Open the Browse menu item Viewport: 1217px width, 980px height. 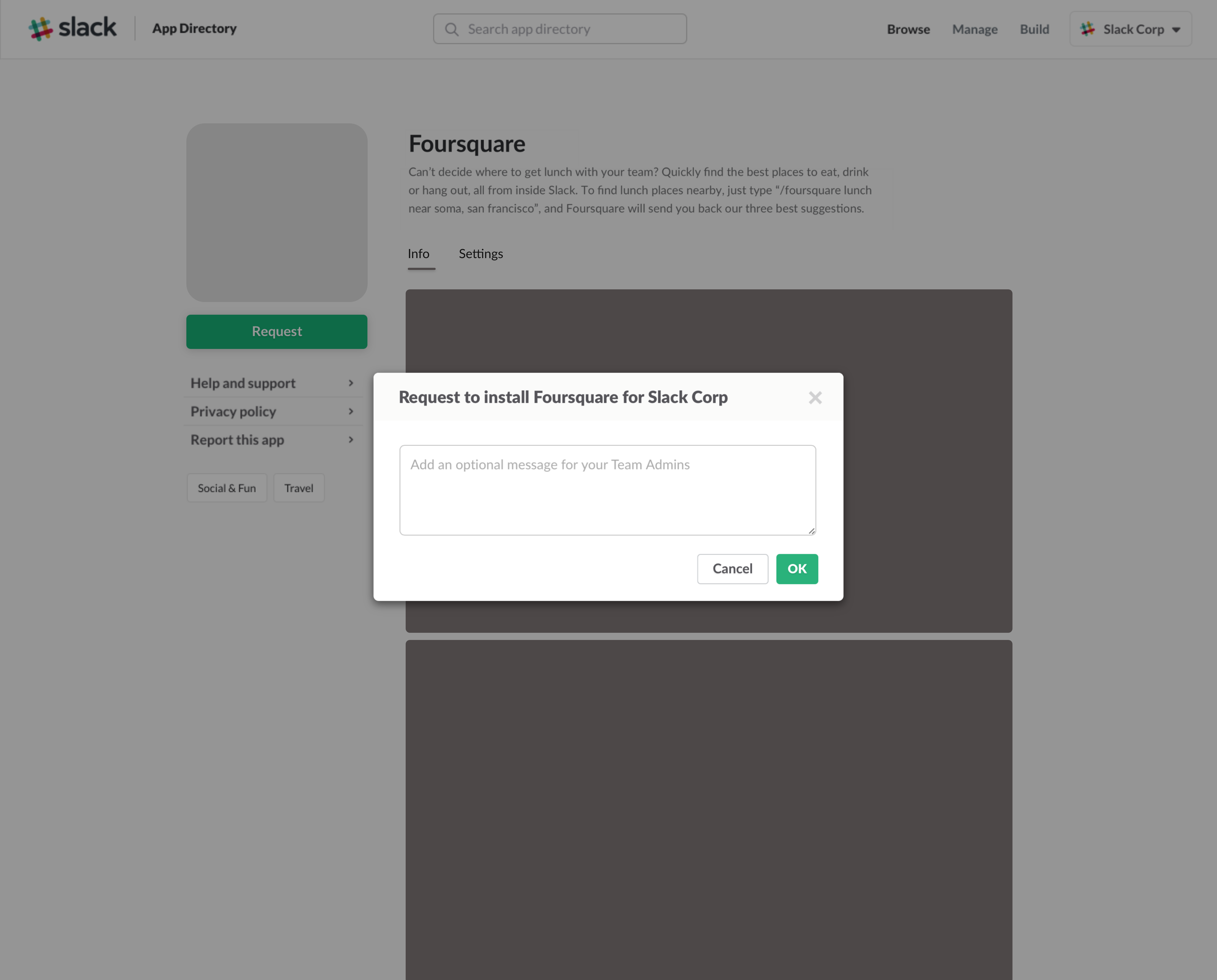click(908, 29)
